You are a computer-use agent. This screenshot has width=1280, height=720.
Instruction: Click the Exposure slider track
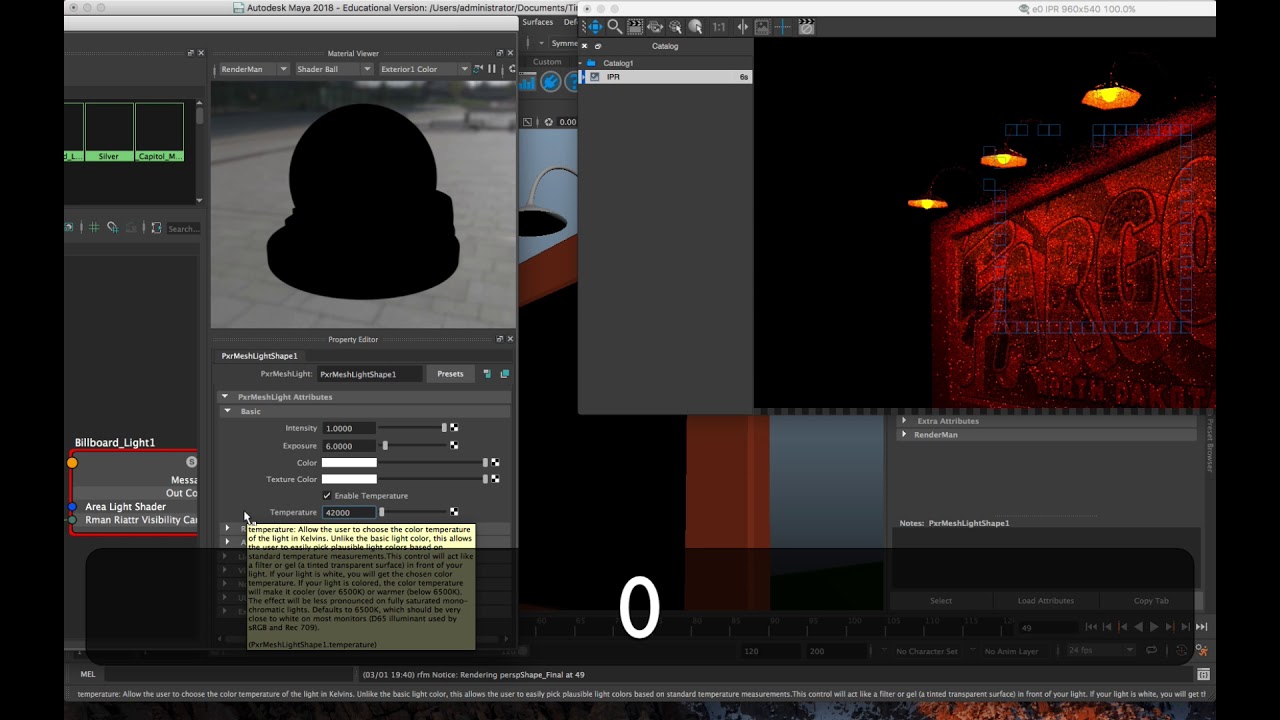click(x=412, y=446)
